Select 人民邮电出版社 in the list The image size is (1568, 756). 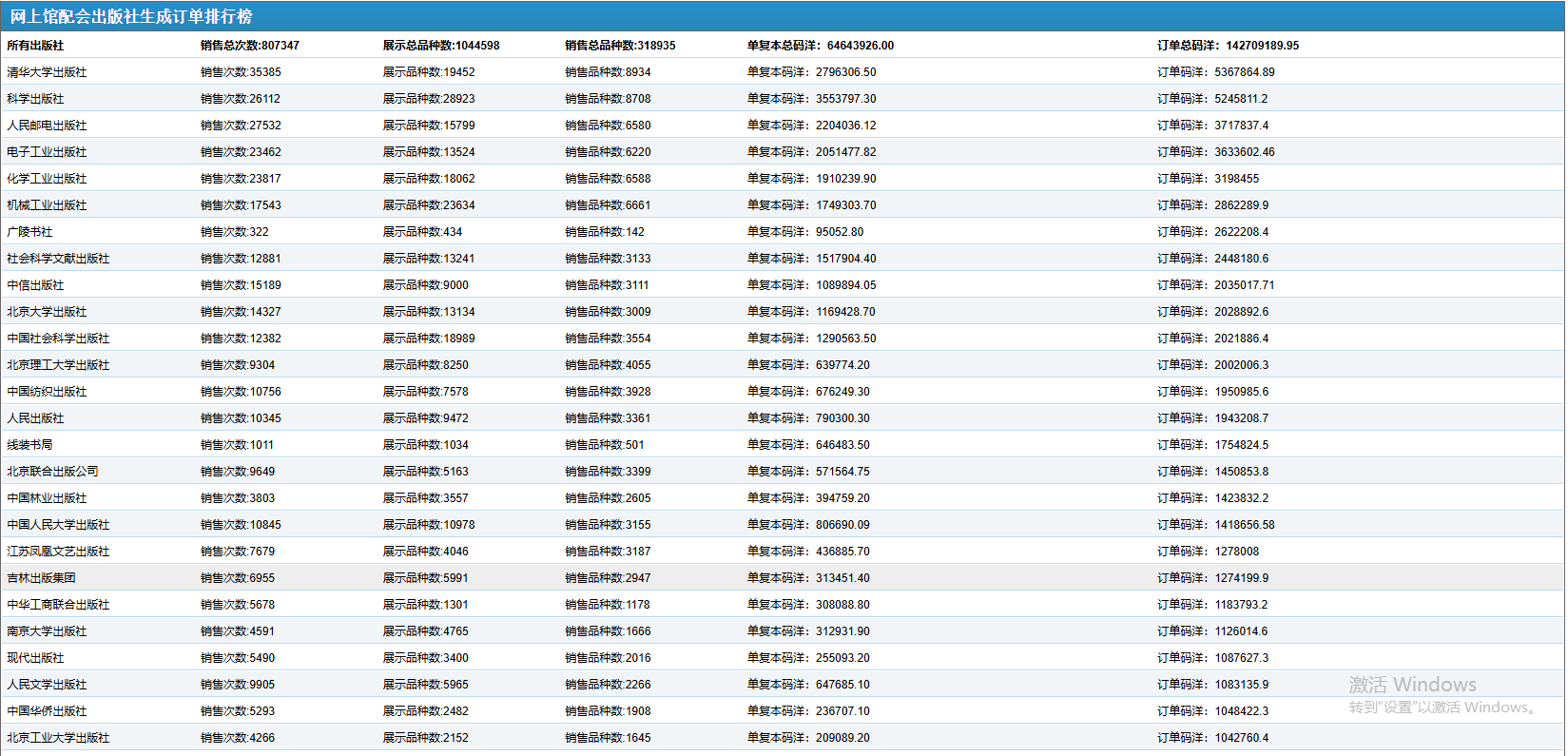(x=47, y=126)
